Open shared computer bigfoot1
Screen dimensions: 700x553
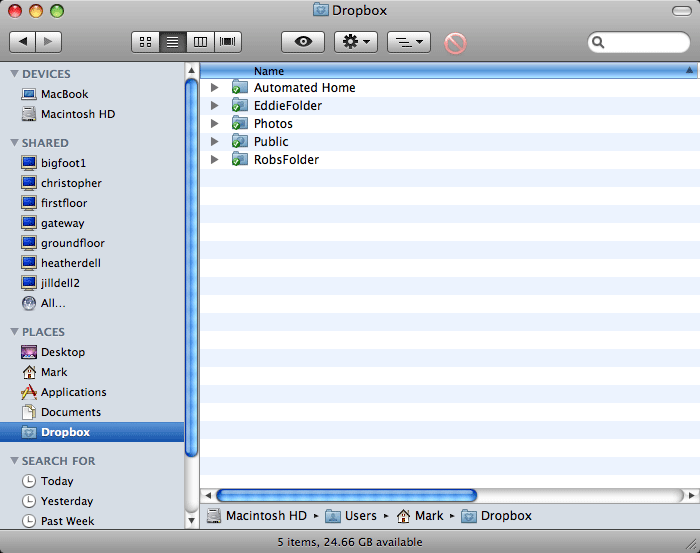coord(92,163)
